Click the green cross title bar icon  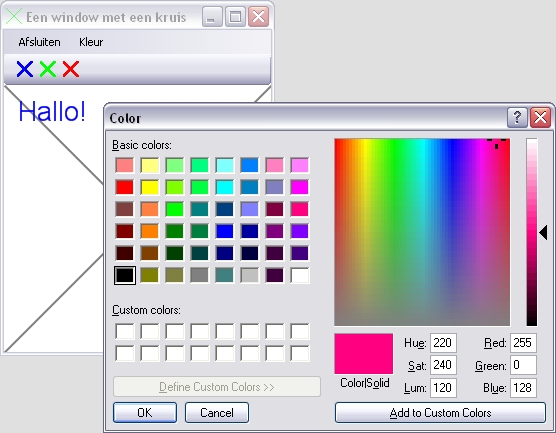pyautogui.click(x=14, y=16)
